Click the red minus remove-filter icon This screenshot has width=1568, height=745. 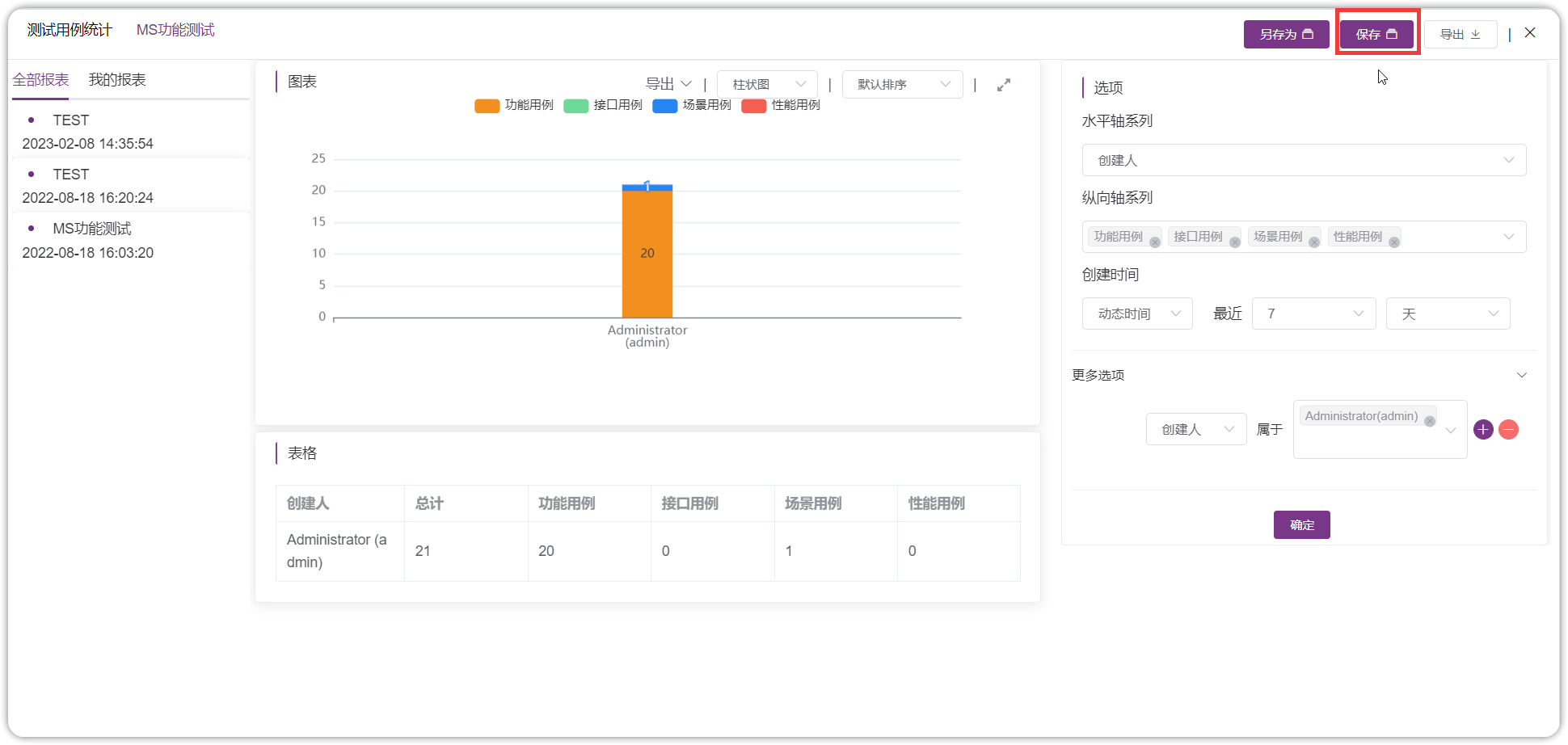click(x=1508, y=430)
